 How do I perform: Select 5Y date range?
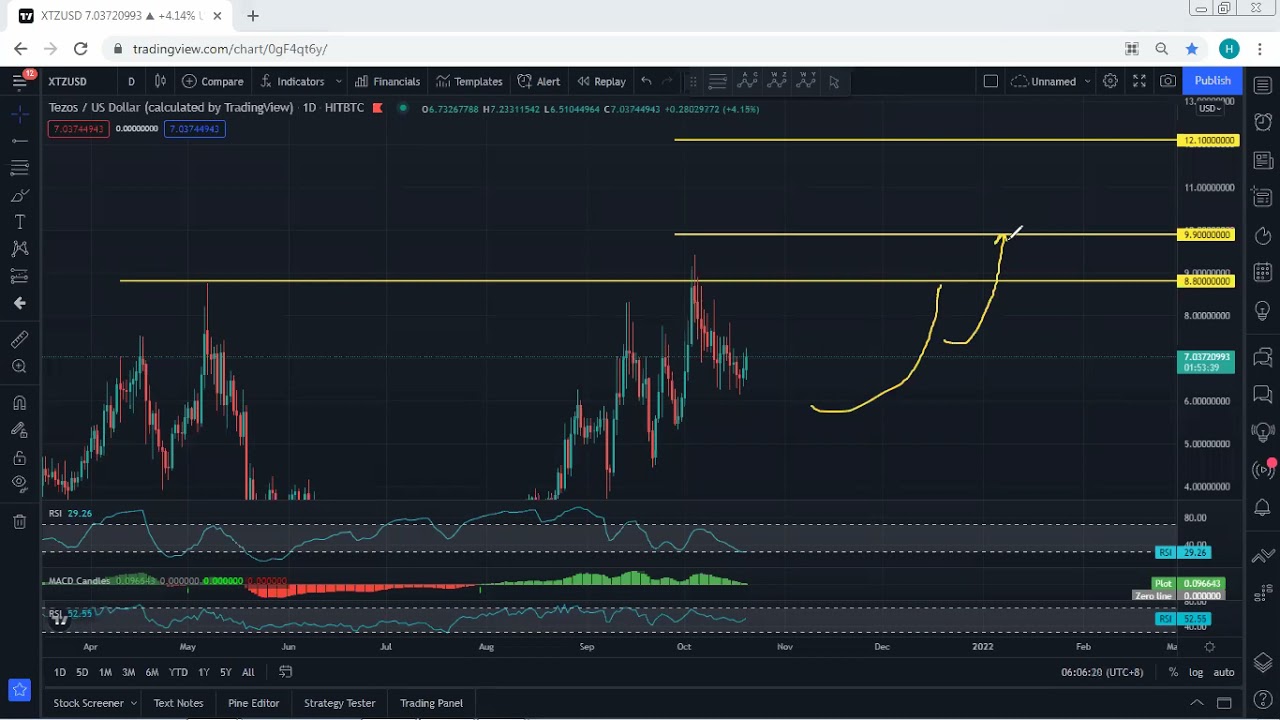[x=225, y=673]
